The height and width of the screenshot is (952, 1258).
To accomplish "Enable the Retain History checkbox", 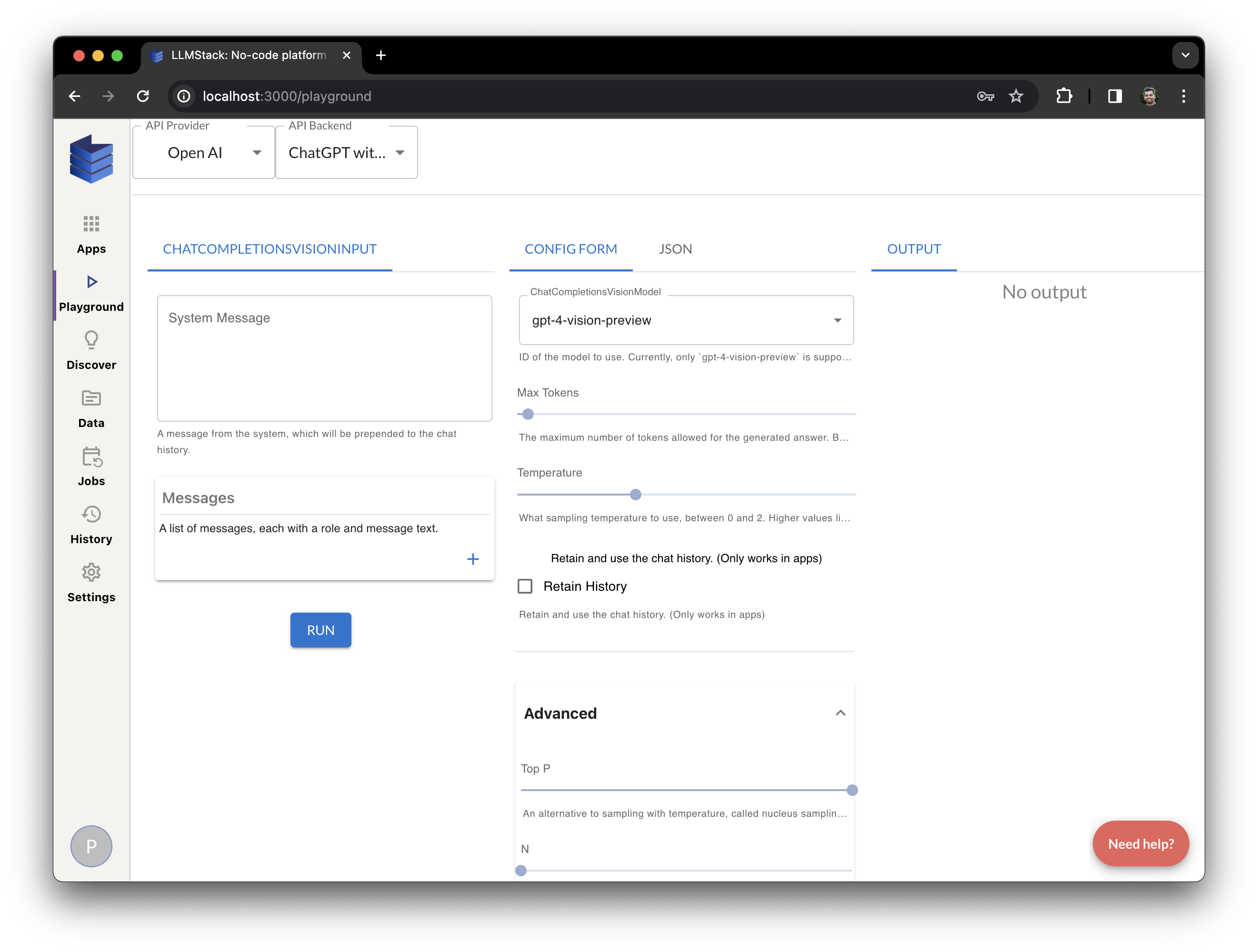I will click(x=525, y=586).
